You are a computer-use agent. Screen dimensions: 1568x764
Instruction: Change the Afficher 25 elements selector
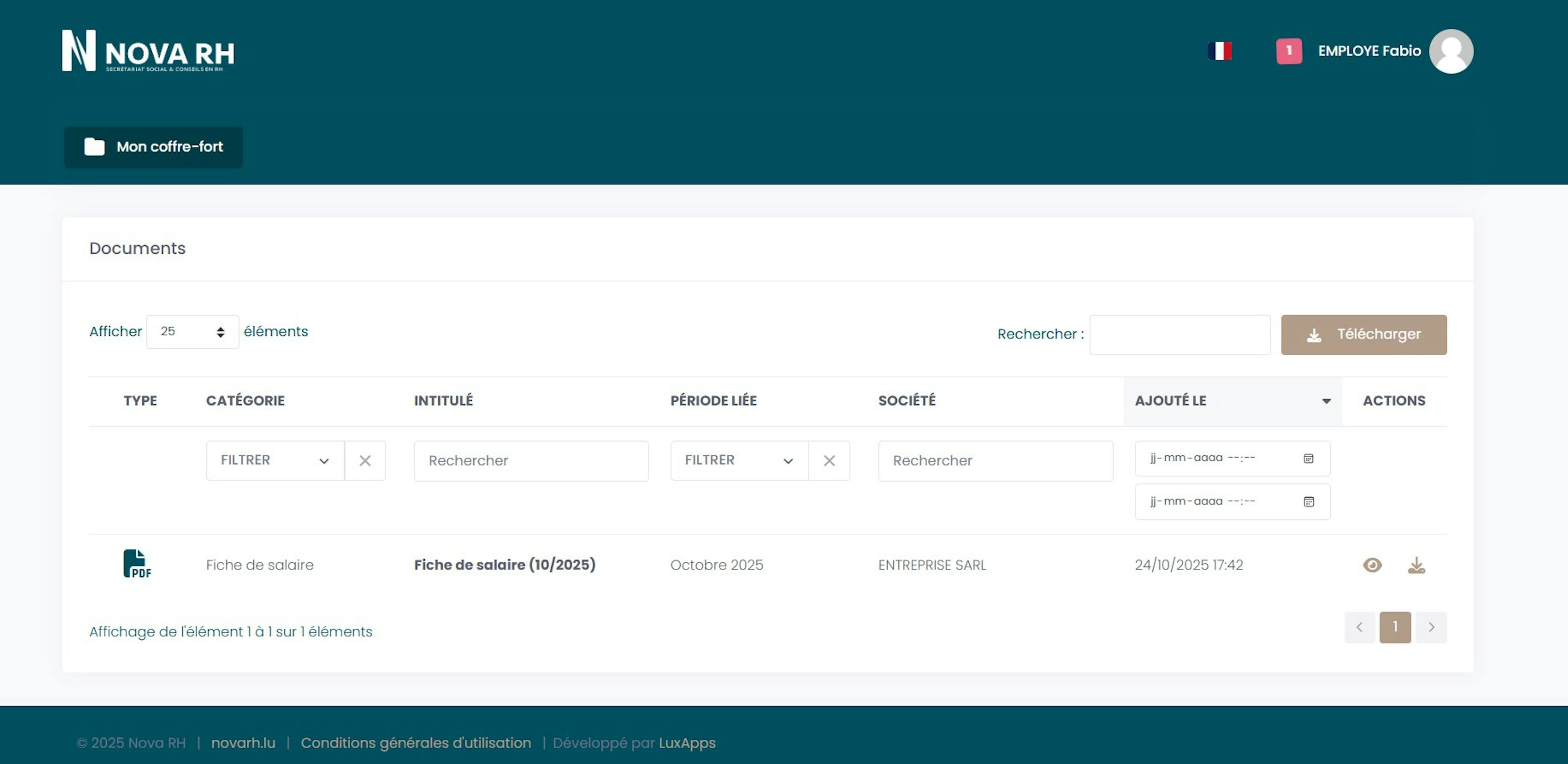click(x=193, y=332)
